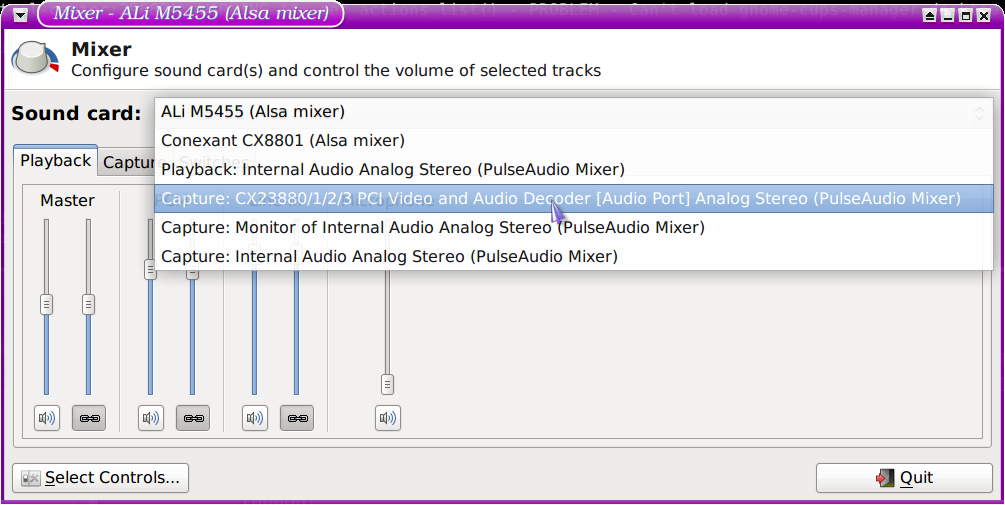Open the Select Controls dialog

(x=101, y=478)
